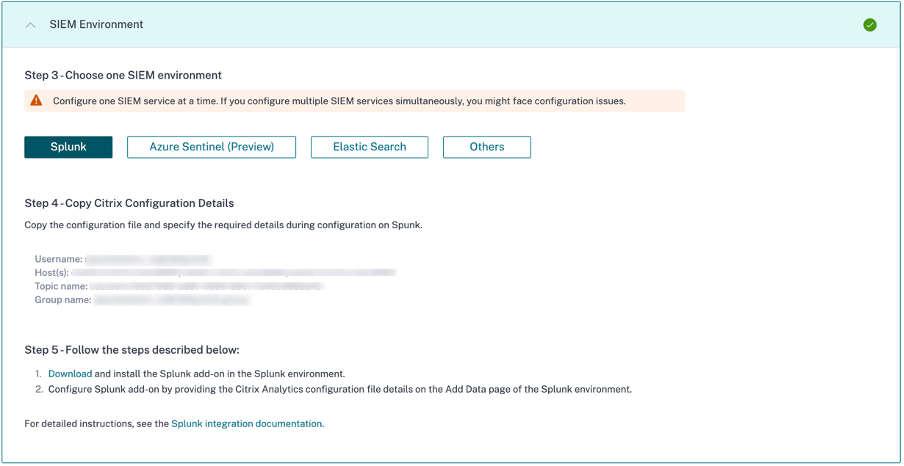Choose Azure Sentinel (Preview) environment

[212, 146]
